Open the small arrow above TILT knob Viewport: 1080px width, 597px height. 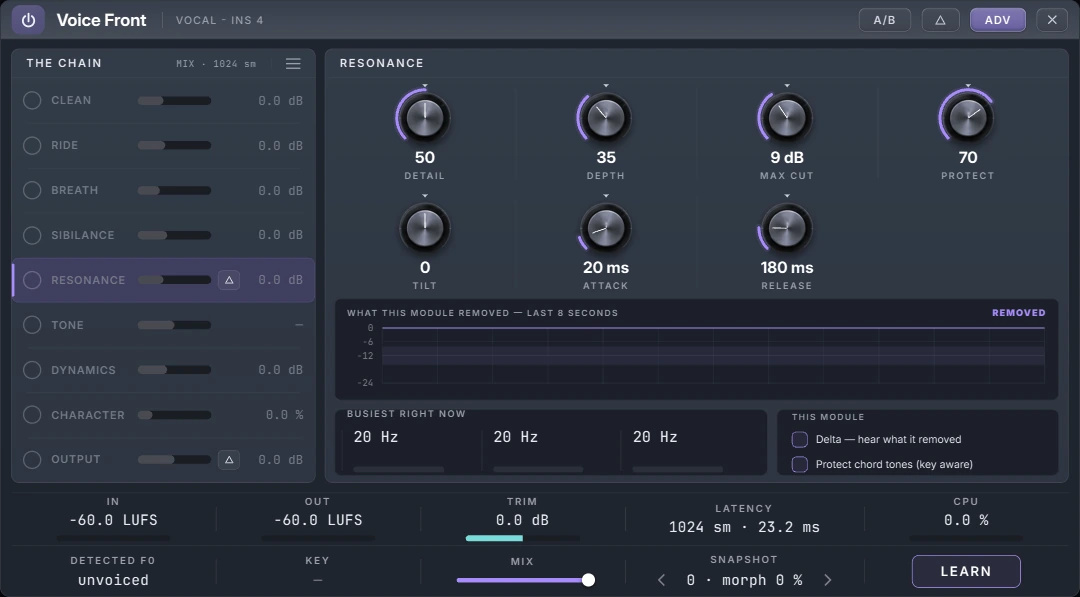coord(425,196)
